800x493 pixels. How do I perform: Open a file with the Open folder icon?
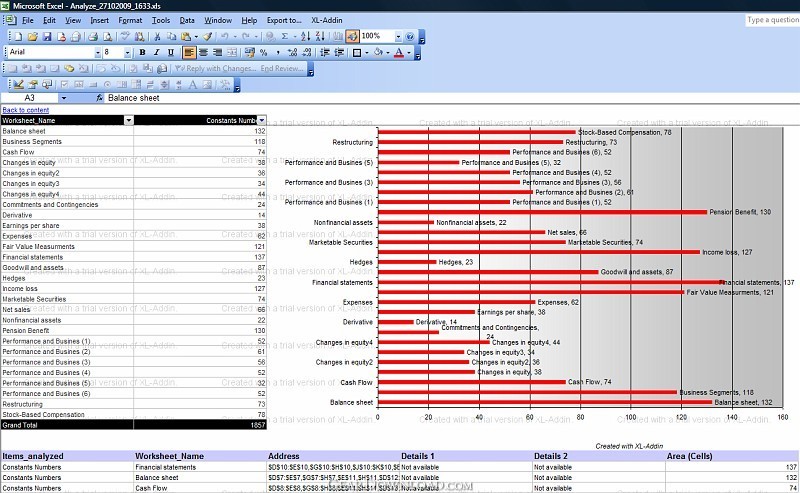33,36
